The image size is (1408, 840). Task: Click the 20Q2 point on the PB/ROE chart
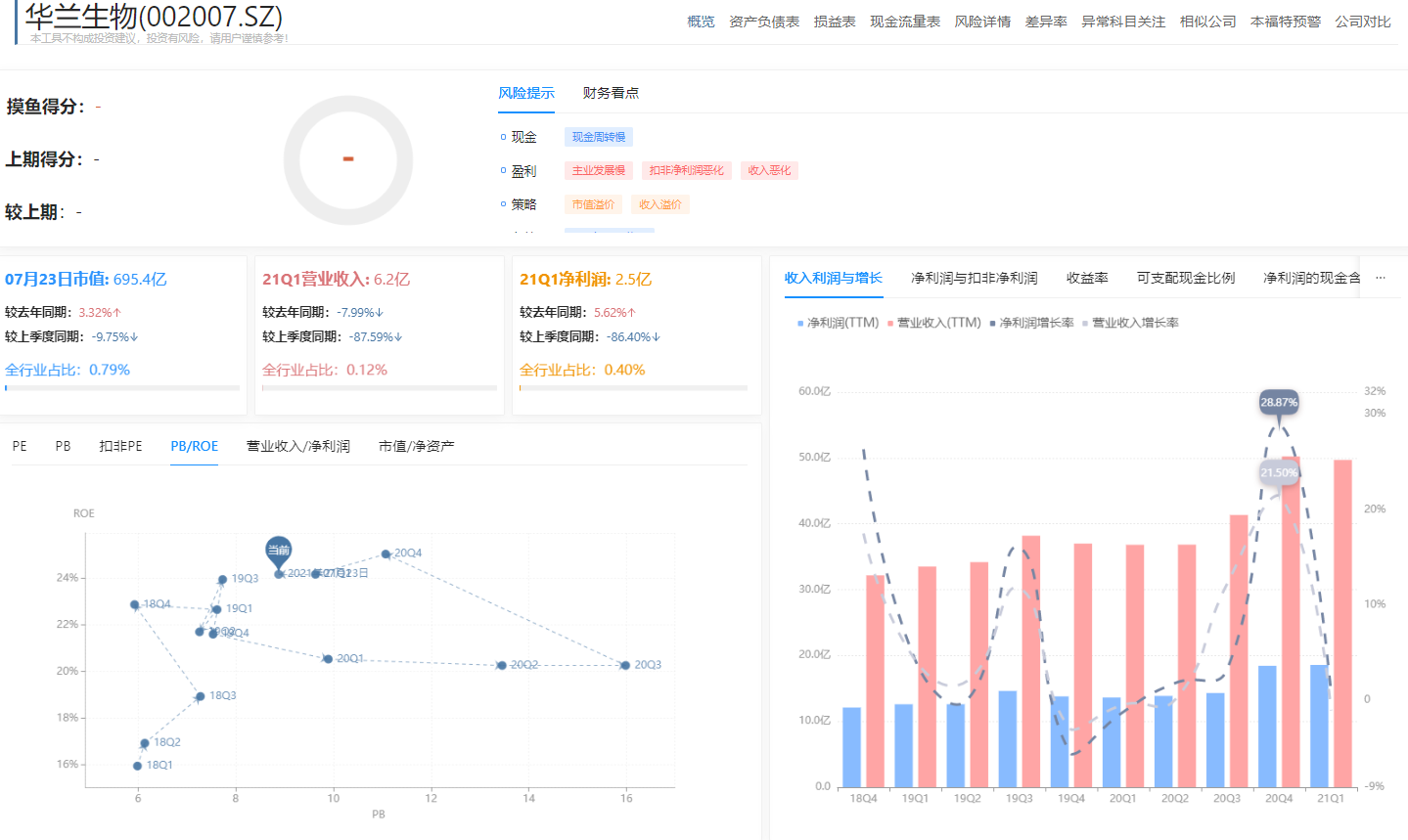click(x=502, y=665)
